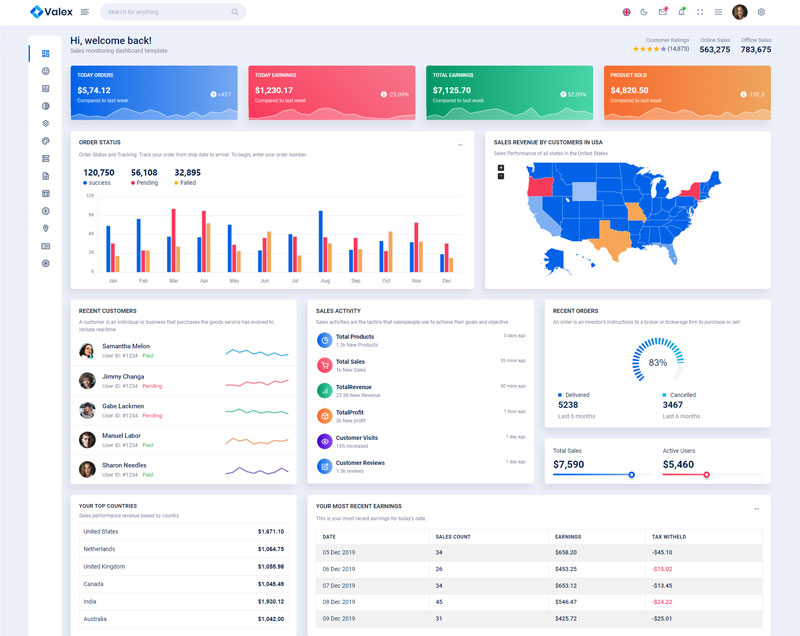
Task: Open the settings gear in header
Action: tap(761, 12)
